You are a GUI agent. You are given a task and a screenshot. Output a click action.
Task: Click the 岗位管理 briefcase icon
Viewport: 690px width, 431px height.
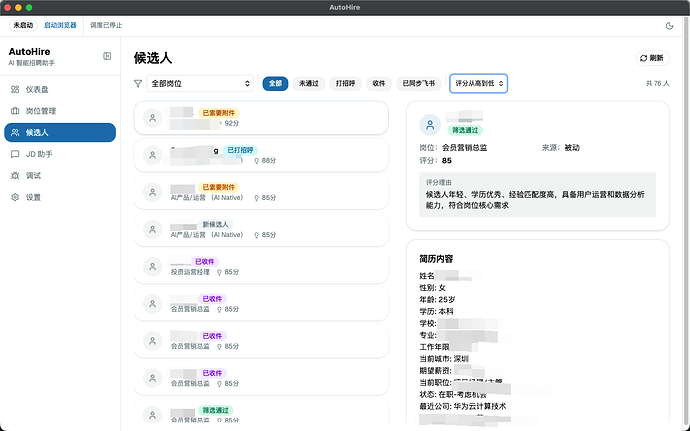(15, 111)
